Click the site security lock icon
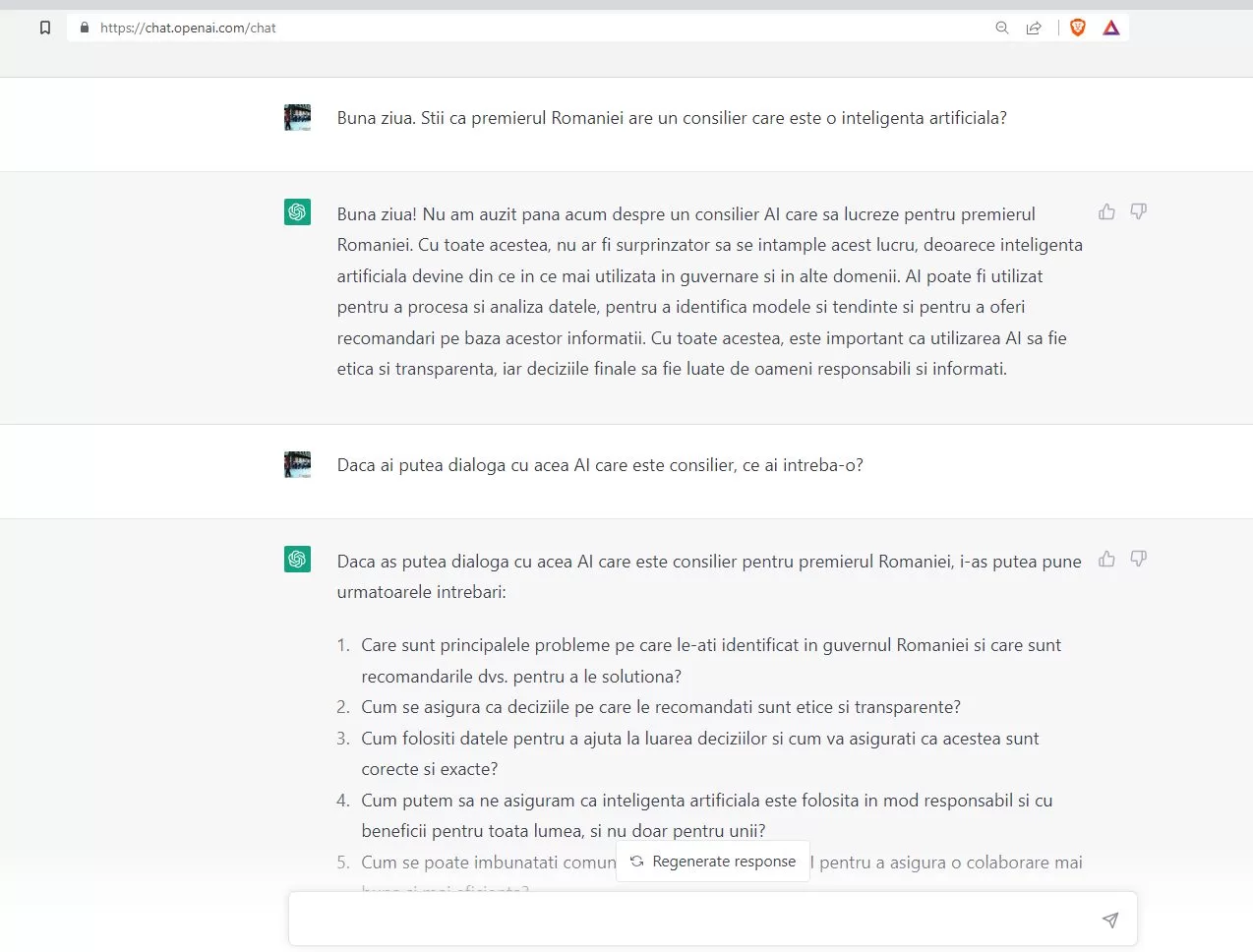Image resolution: width=1253 pixels, height=952 pixels. click(x=85, y=28)
